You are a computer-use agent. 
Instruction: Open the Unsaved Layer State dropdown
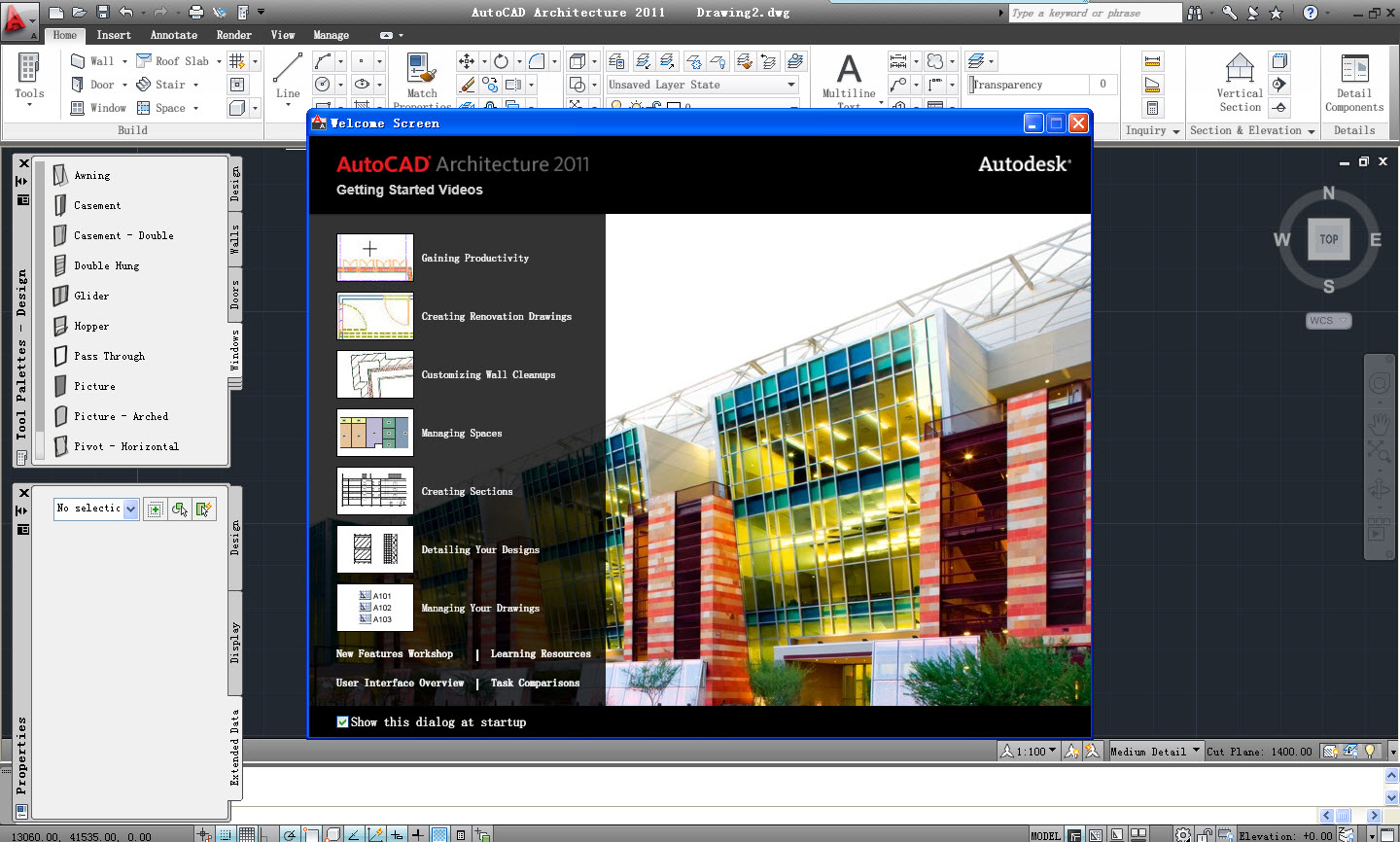tap(791, 85)
